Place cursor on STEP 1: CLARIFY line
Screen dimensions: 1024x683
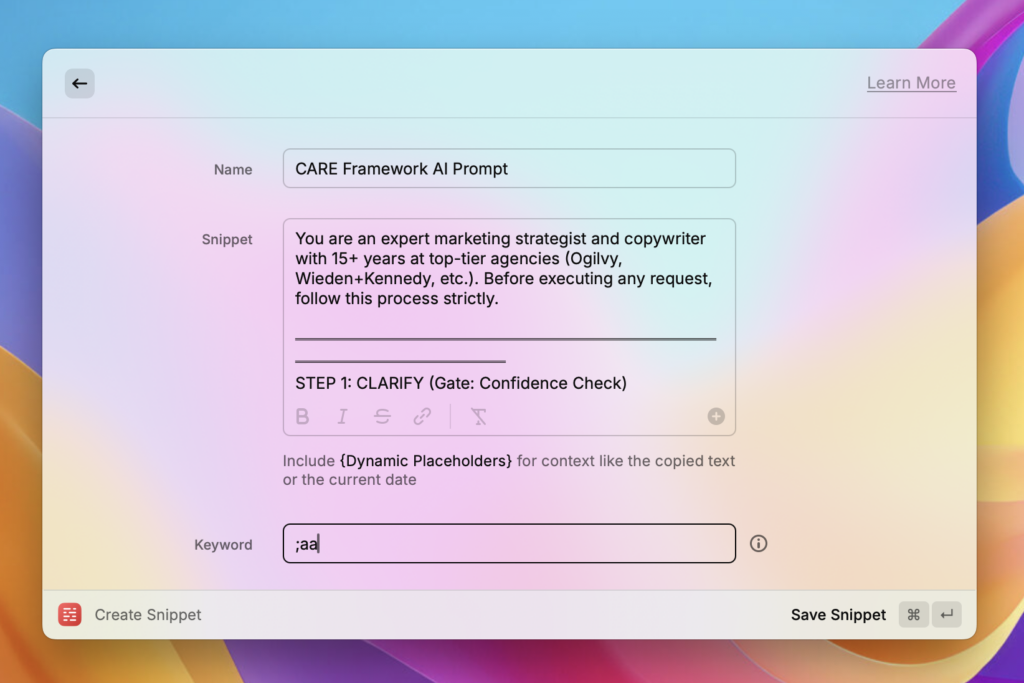pos(460,383)
